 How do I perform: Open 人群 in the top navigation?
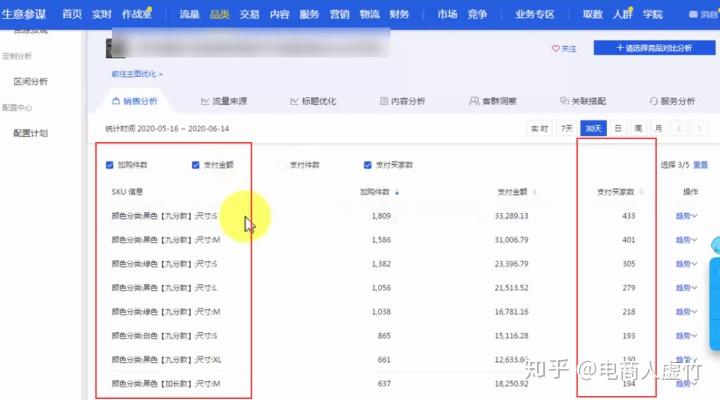click(x=623, y=14)
